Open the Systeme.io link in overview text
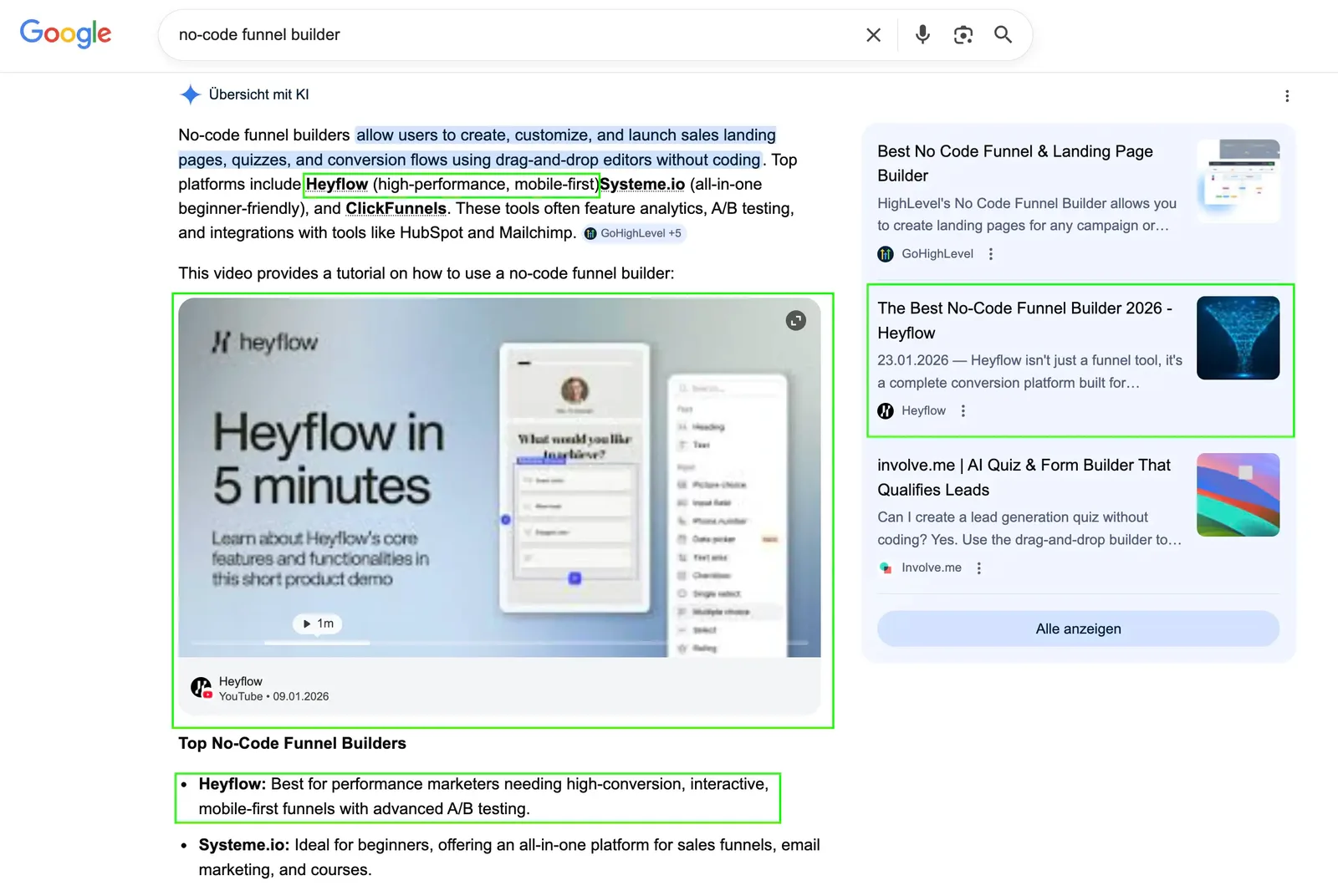Image resolution: width=1338 pixels, height=896 pixels. point(642,184)
